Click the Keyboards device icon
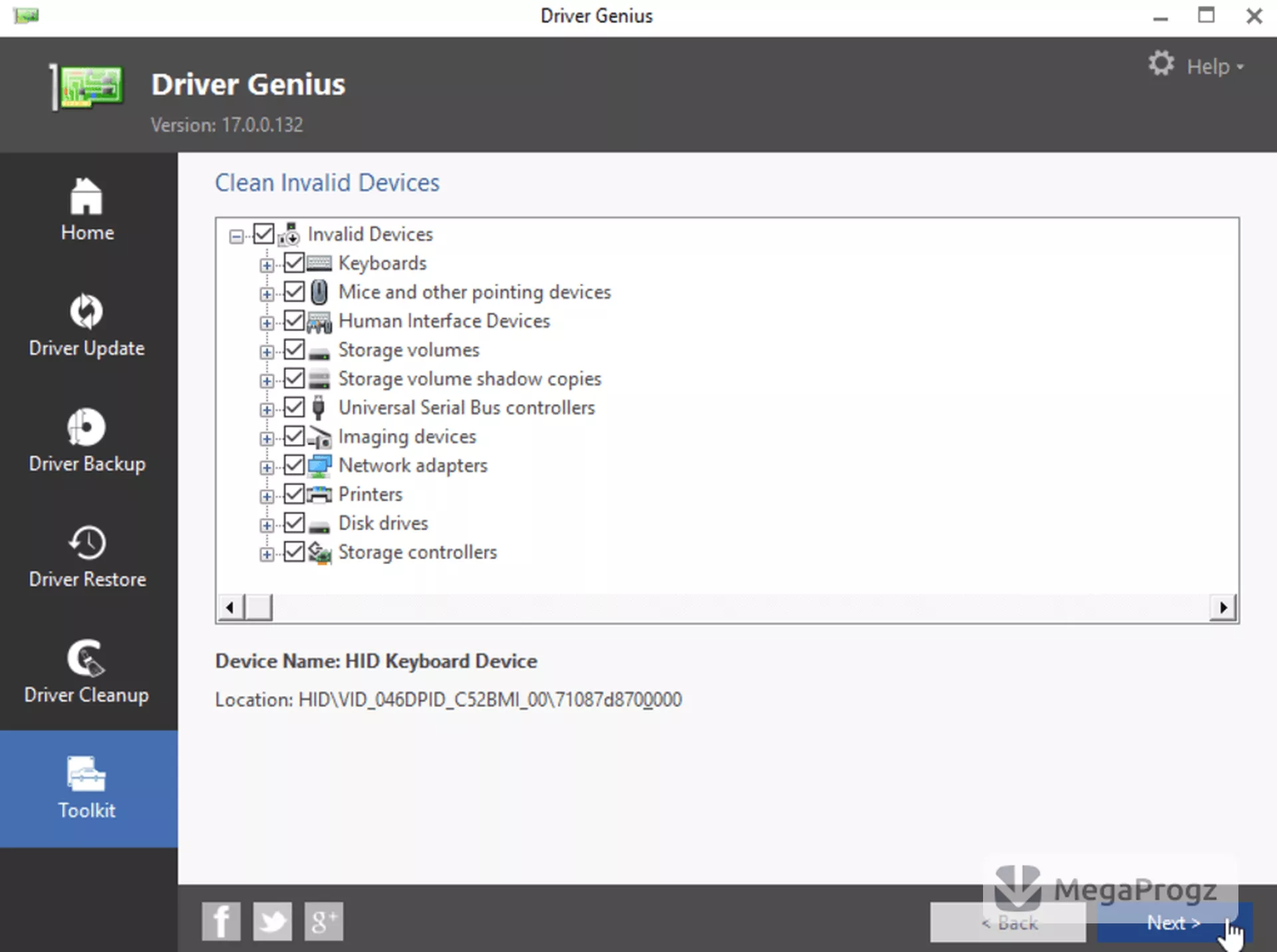Image resolution: width=1277 pixels, height=952 pixels. (319, 263)
